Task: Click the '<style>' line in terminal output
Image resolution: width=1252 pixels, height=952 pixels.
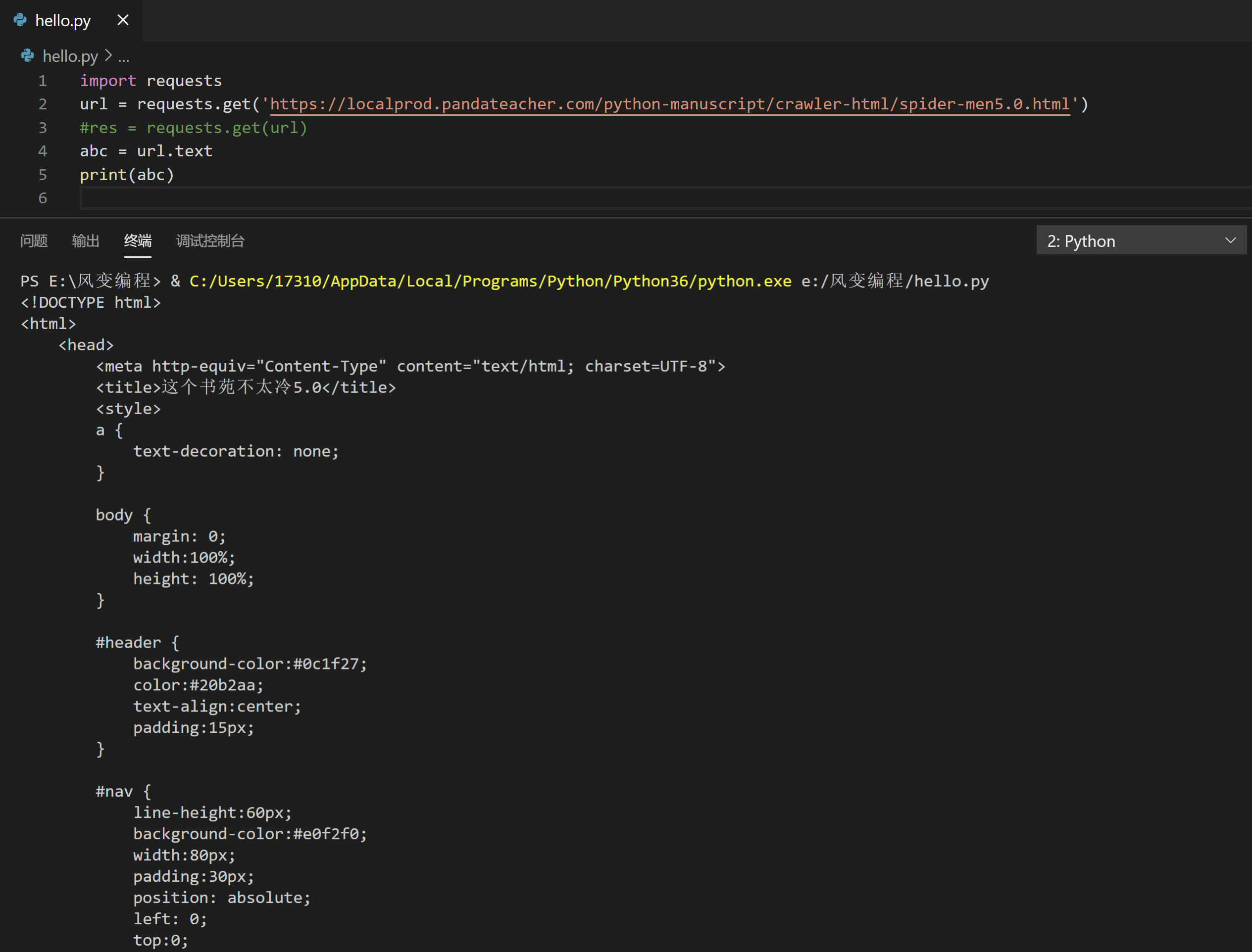Action: (129, 409)
